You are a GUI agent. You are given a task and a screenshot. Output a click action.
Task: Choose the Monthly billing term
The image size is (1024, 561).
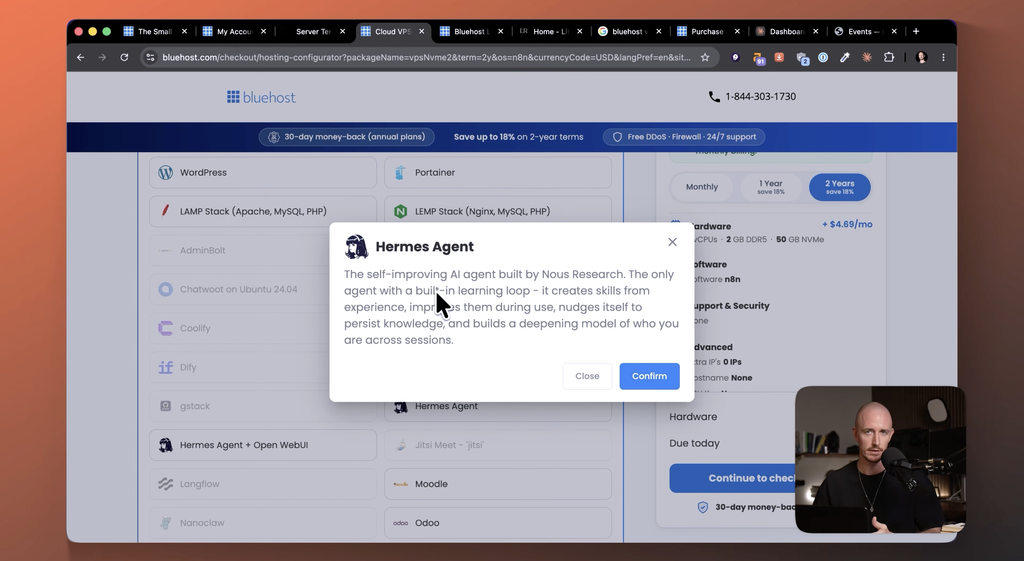[702, 187]
